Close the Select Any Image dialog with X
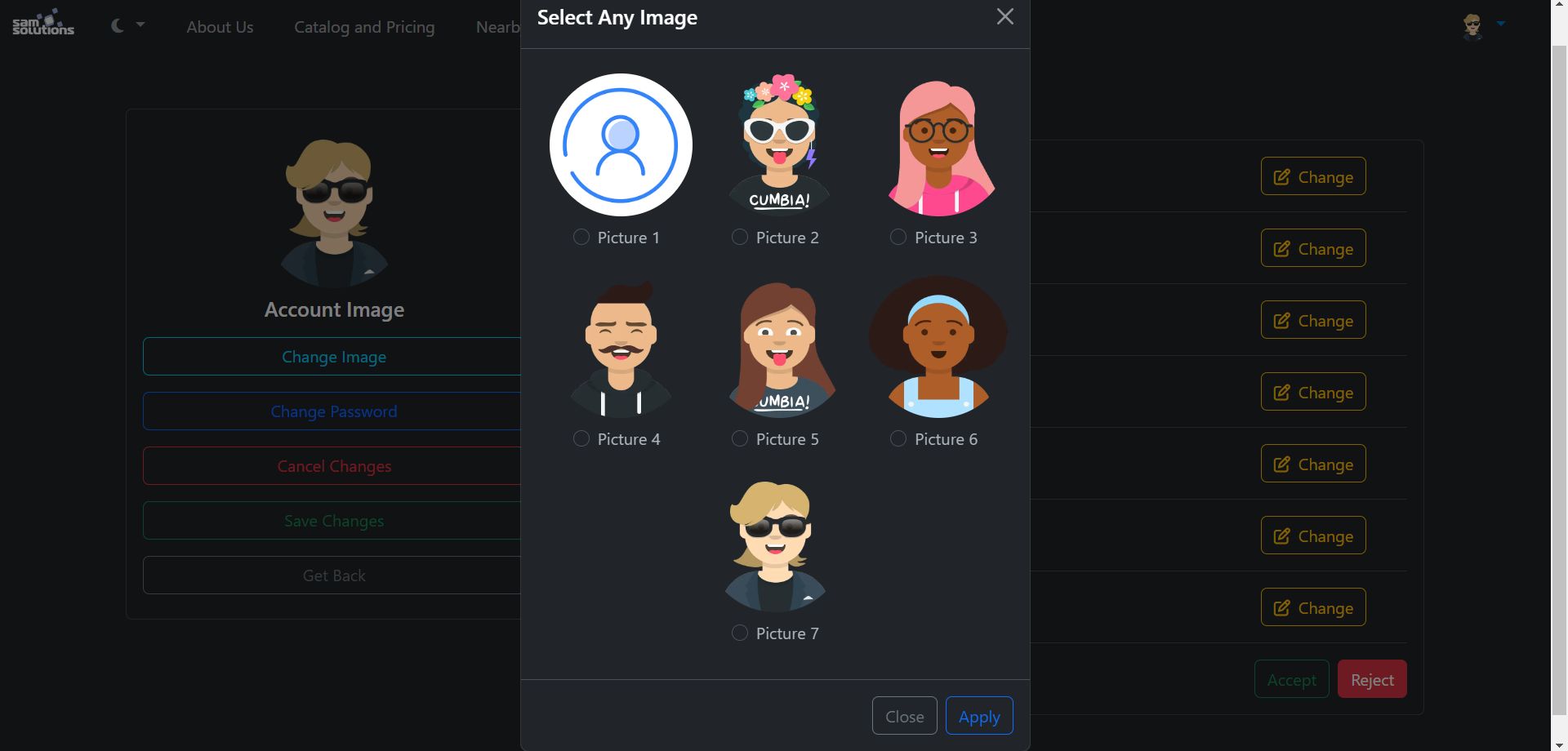Screen dimensions: 1568x751 click(1004, 17)
